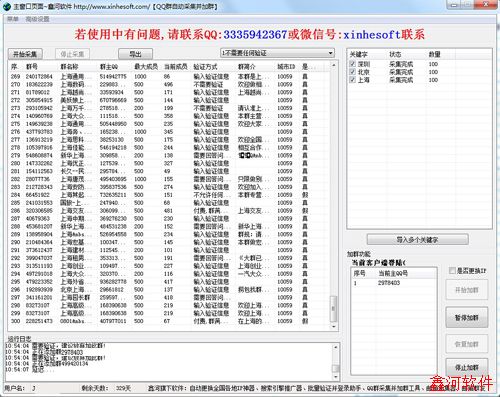Toggle the 北京 keyword checkbox
This screenshot has width=500, height=397.
point(353,72)
